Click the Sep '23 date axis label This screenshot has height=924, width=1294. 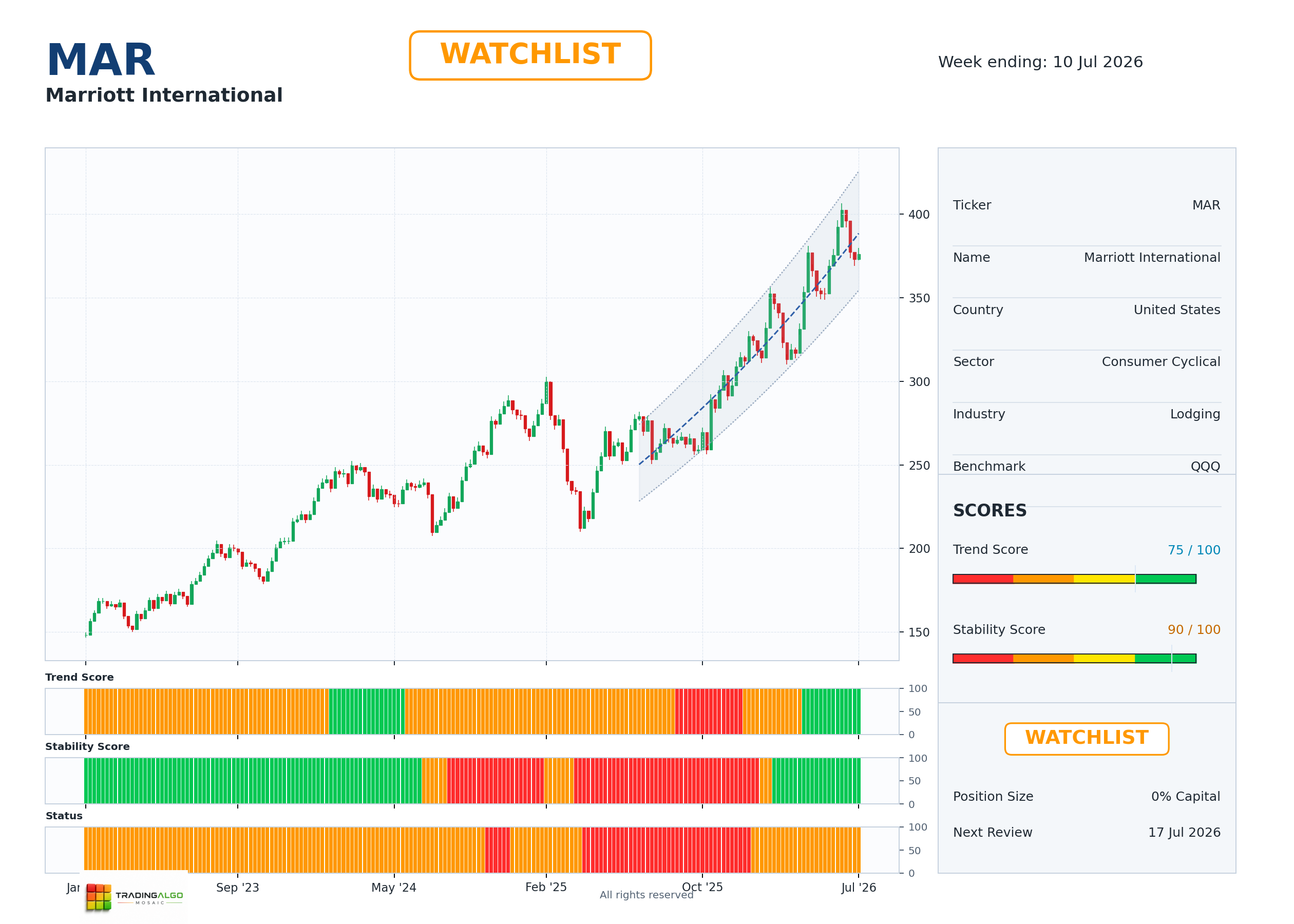point(237,887)
